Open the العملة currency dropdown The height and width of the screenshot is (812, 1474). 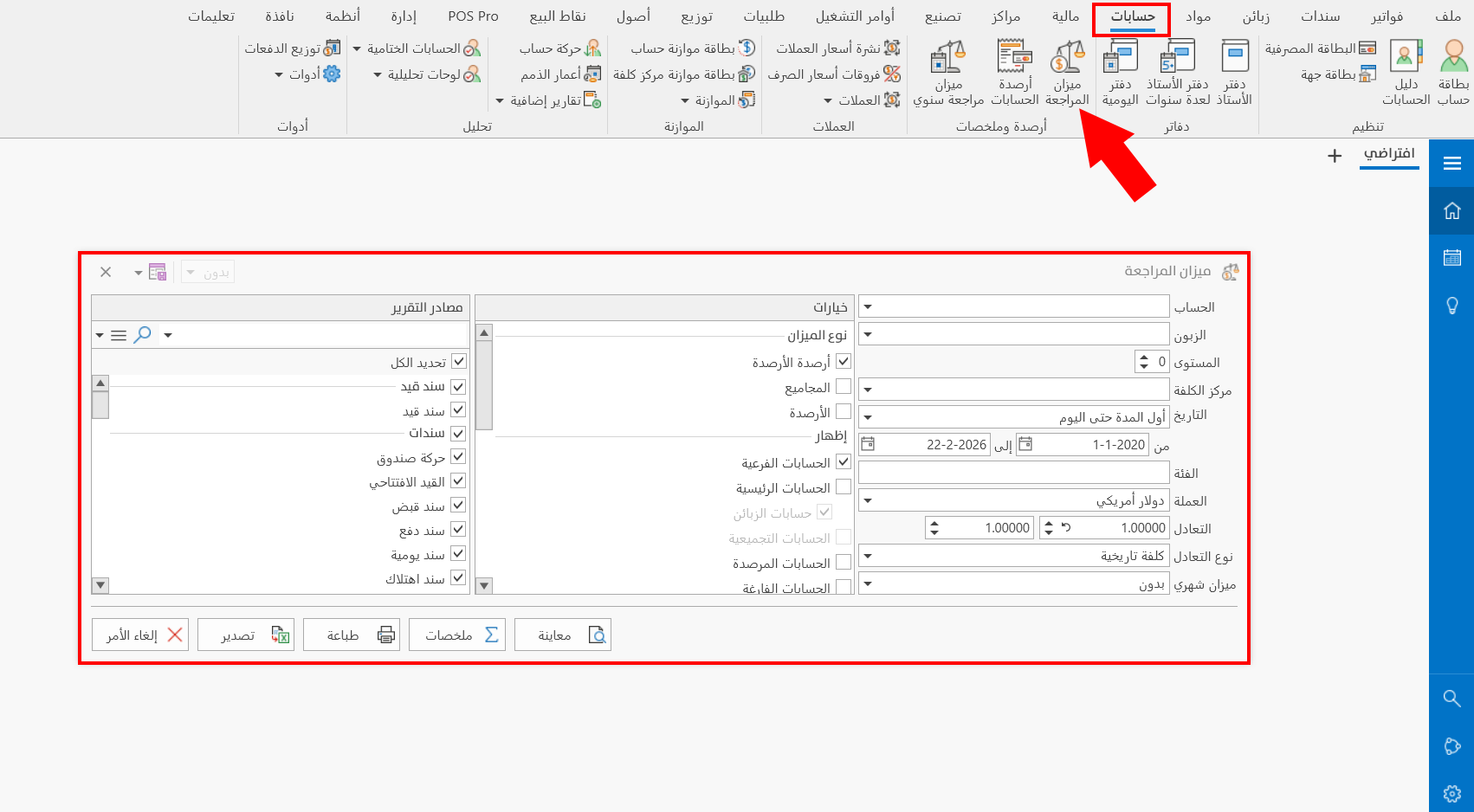point(868,500)
